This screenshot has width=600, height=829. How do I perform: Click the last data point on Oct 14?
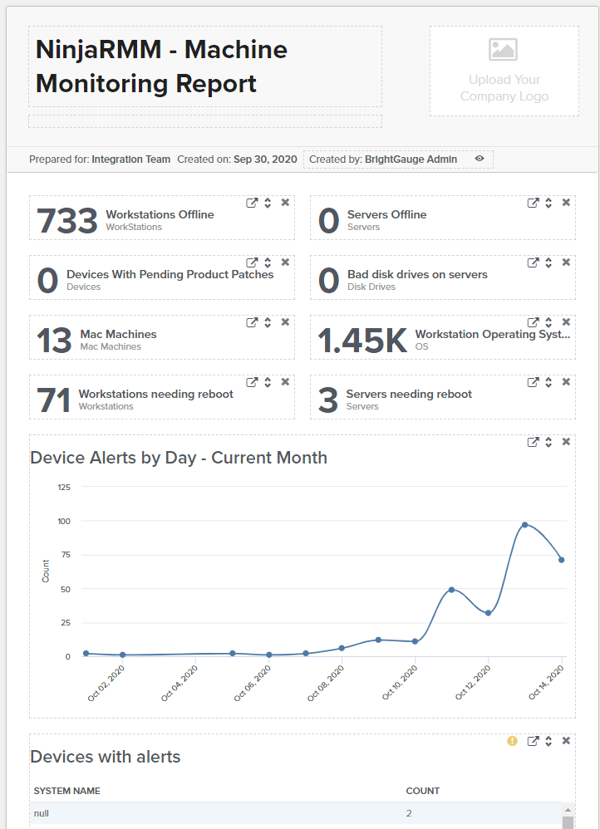(561, 560)
